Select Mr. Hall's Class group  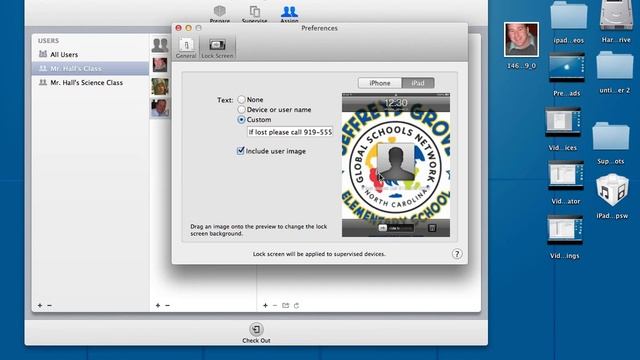90,68
